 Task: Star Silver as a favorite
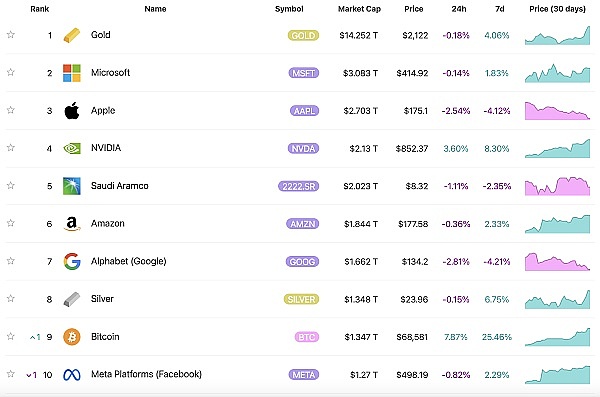11,298
